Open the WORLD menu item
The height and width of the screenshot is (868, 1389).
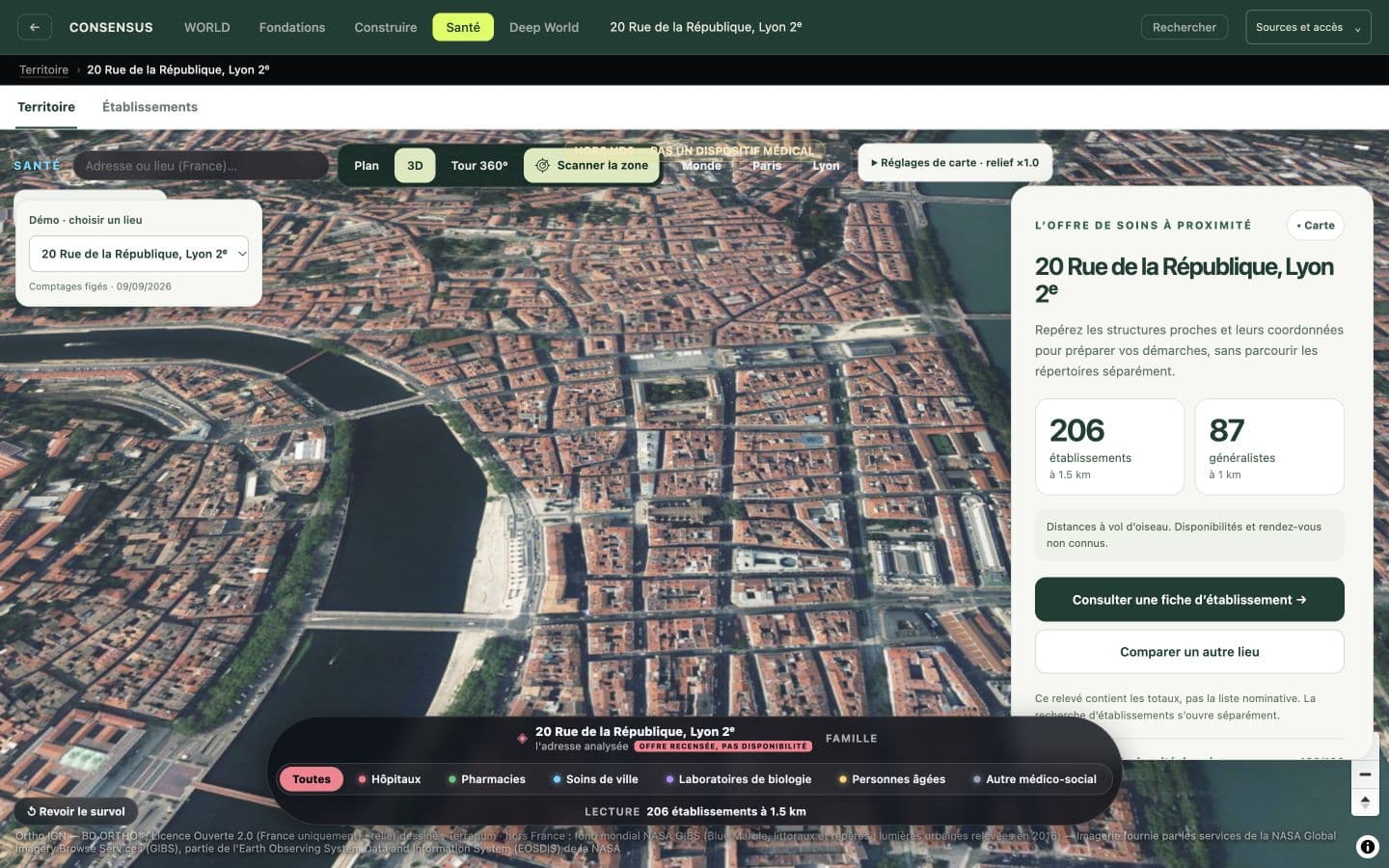[x=207, y=27]
